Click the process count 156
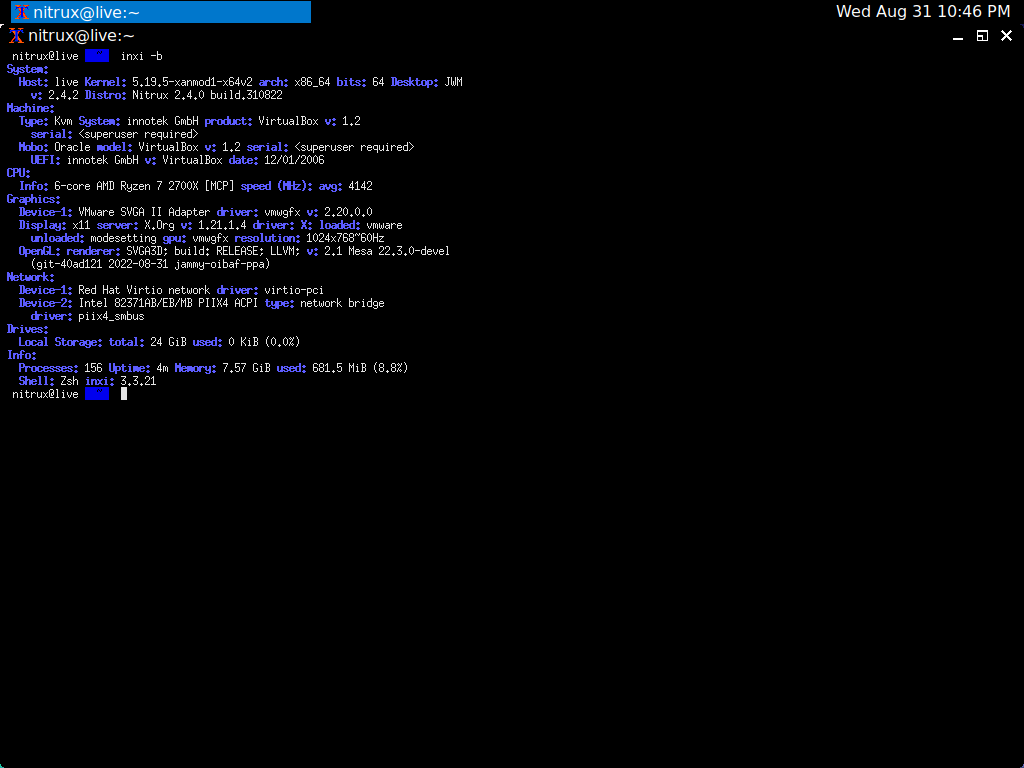 coord(93,368)
